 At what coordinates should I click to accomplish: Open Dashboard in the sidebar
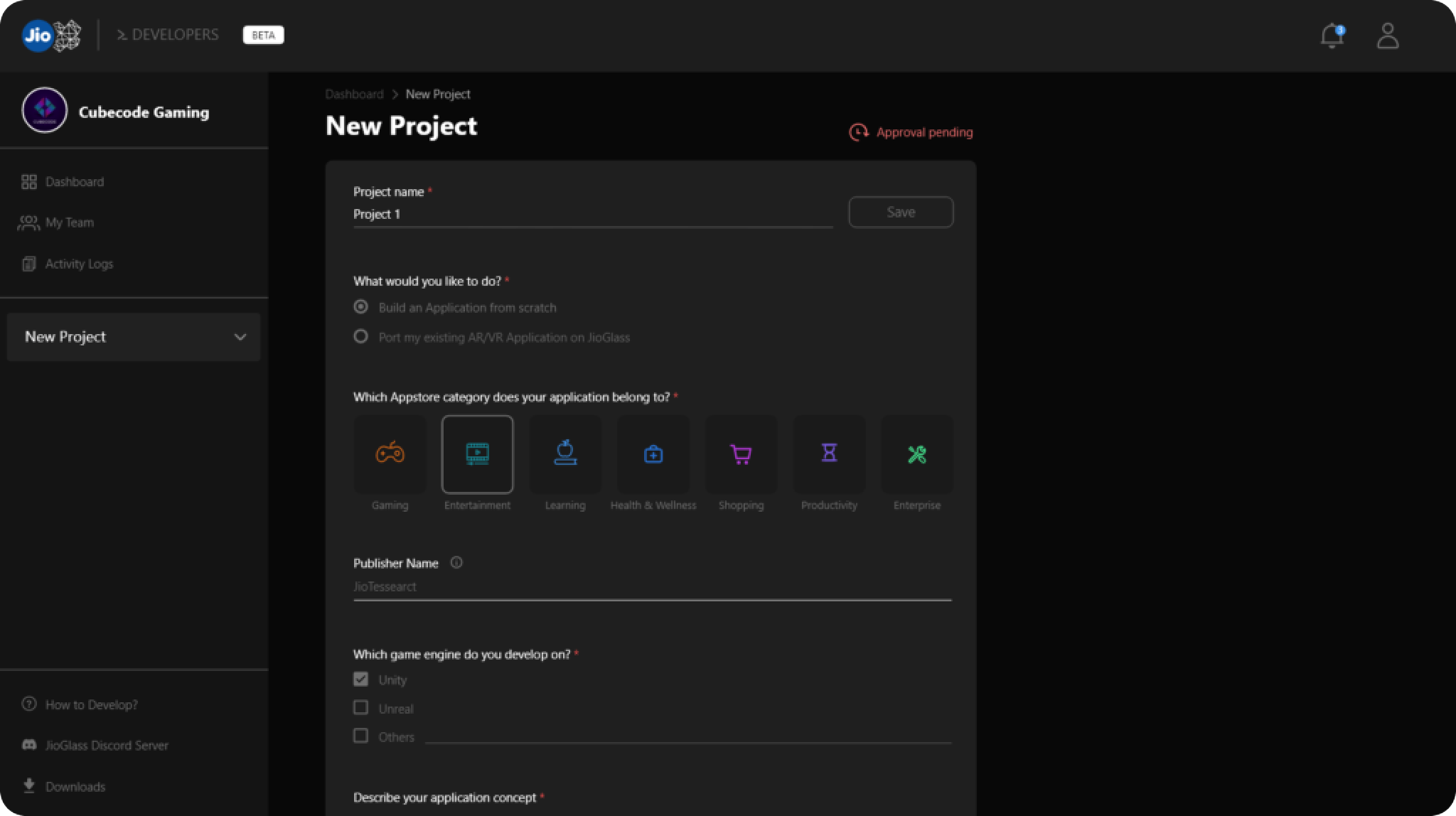pyautogui.click(x=63, y=182)
